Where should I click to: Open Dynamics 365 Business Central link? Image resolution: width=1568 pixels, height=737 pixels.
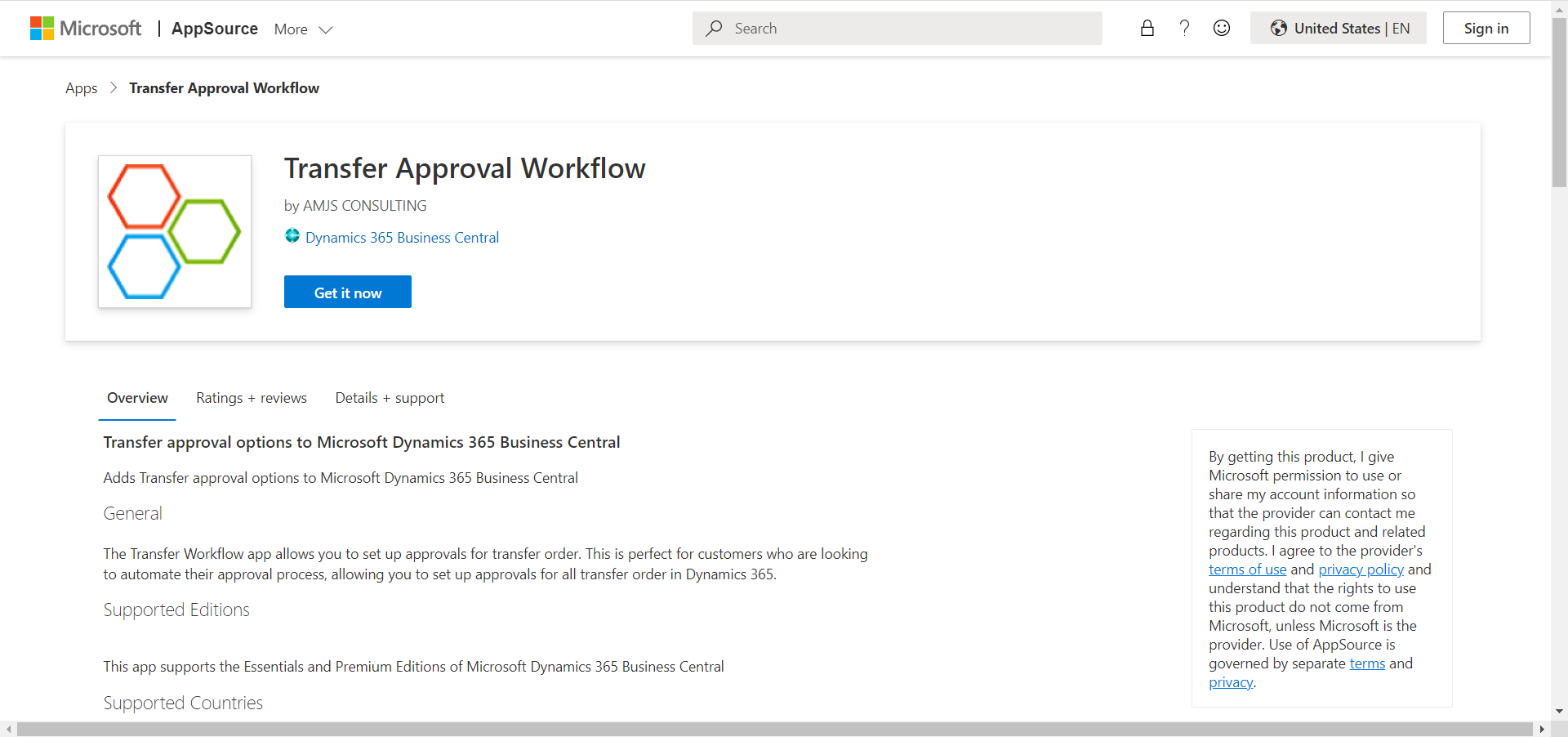pos(402,238)
